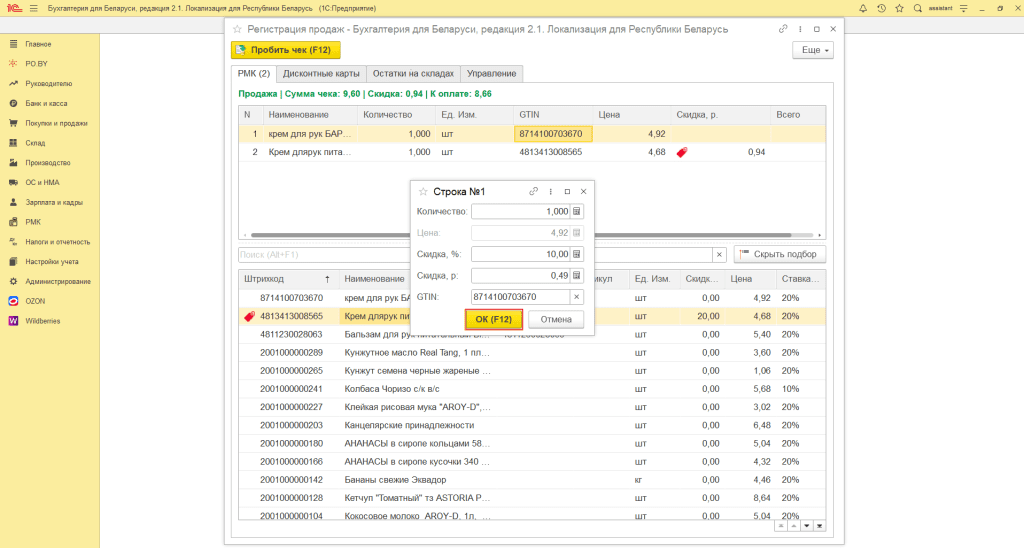Click the 1C logo icon
The height and width of the screenshot is (548, 1024).
pos(14,8)
